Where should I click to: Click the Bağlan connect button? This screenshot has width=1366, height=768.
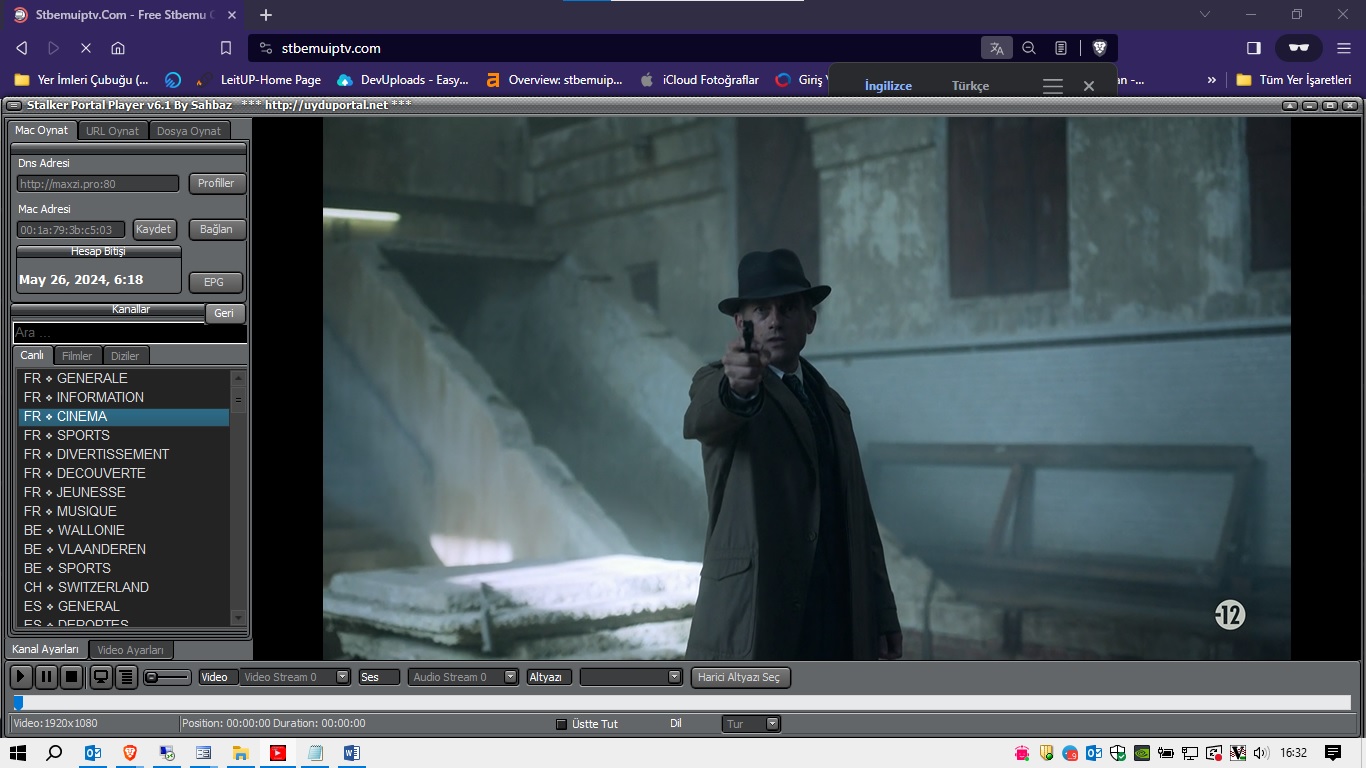pyautogui.click(x=216, y=229)
